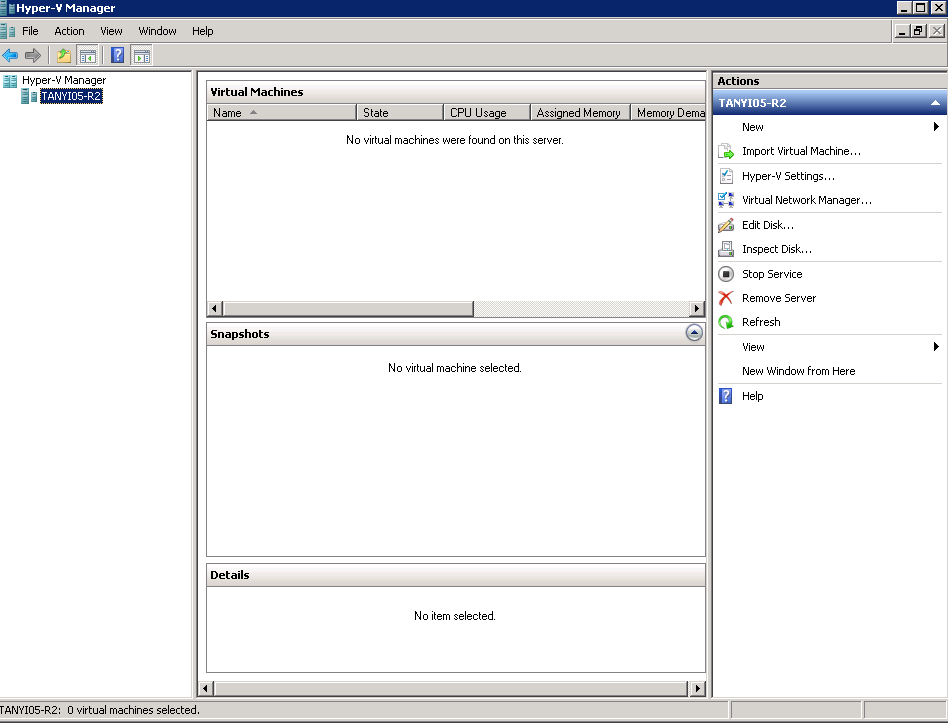The image size is (948, 723).
Task: Select Hyper-V Manager root node in tree
Action: coord(64,80)
